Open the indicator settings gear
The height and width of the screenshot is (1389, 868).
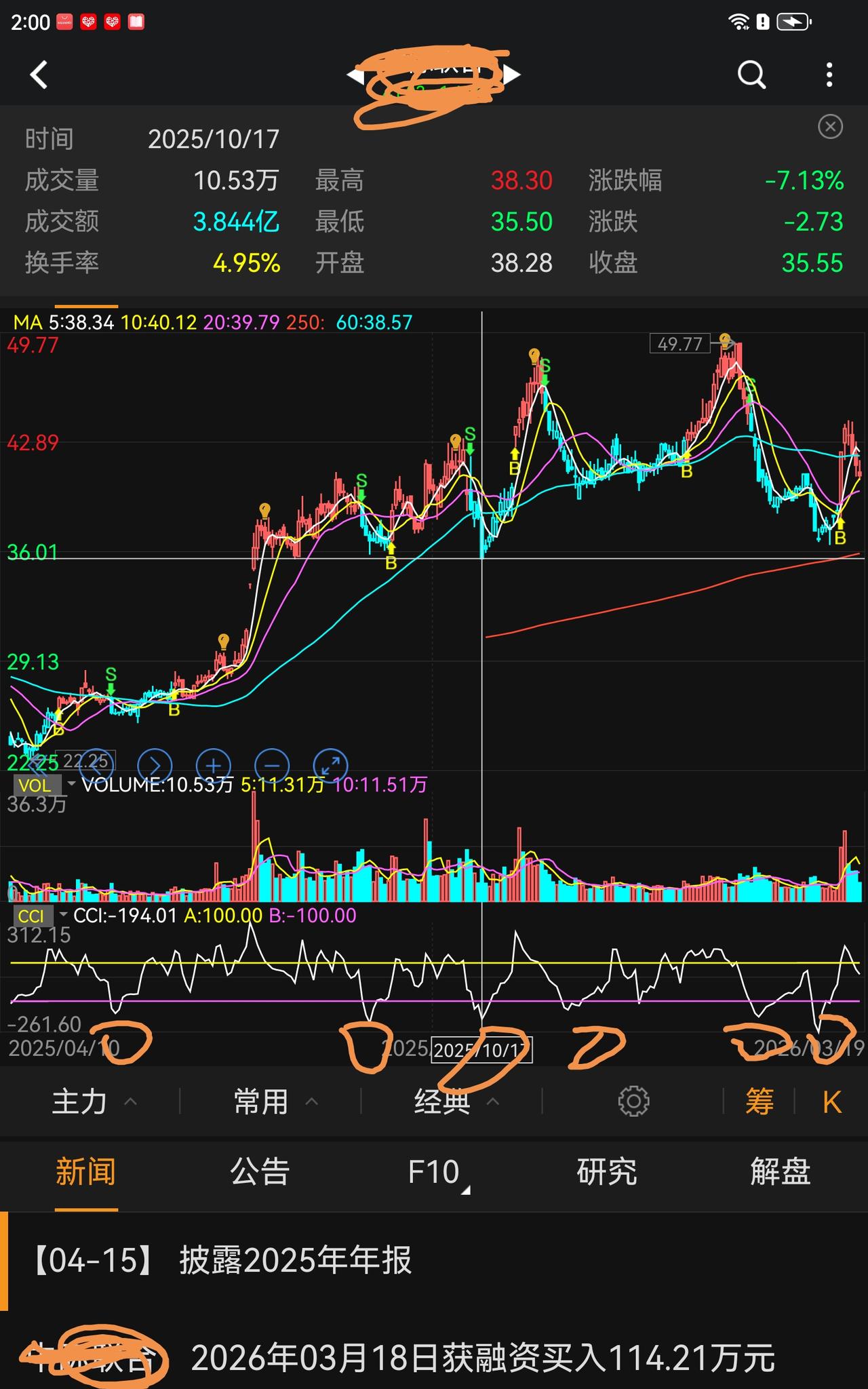(633, 1101)
